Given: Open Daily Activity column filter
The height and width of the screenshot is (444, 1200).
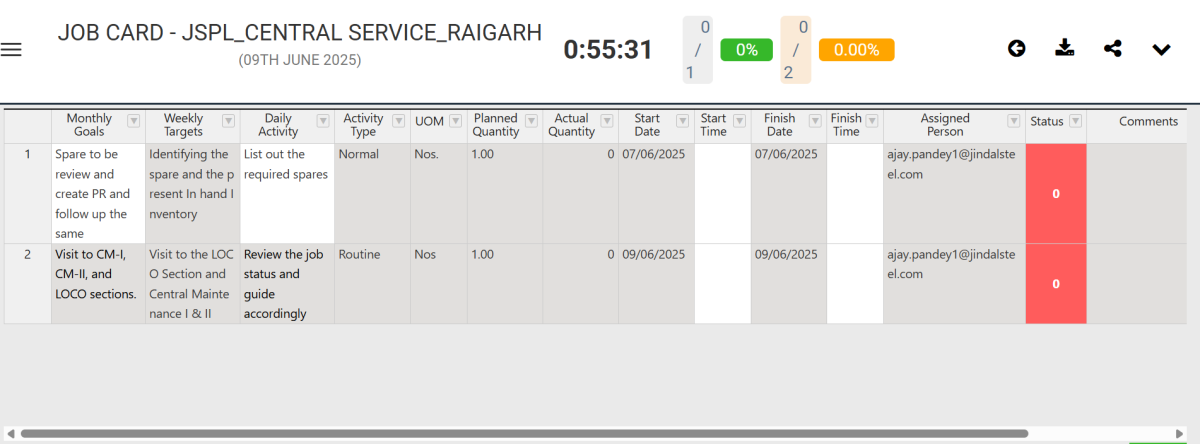Looking at the screenshot, I should pyautogui.click(x=322, y=121).
